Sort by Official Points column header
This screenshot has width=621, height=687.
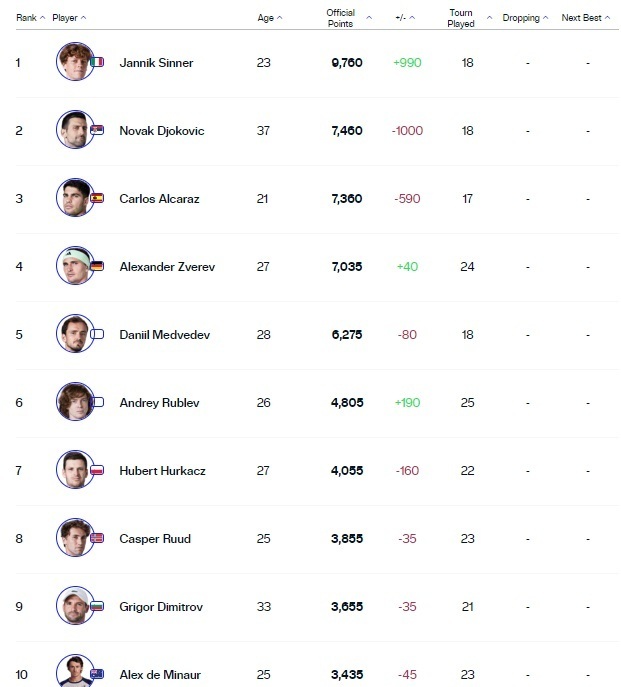click(345, 18)
